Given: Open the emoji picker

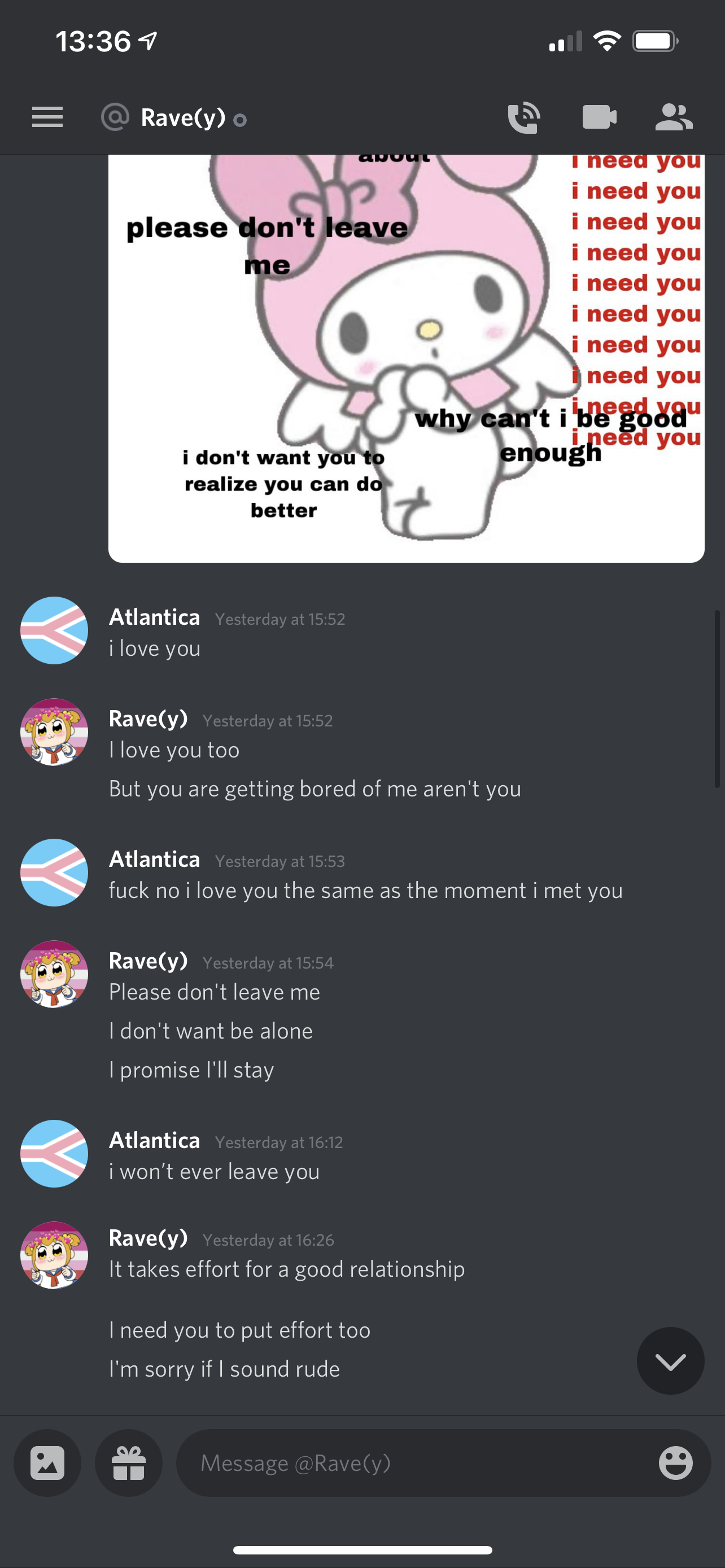Looking at the screenshot, I should tap(675, 1462).
